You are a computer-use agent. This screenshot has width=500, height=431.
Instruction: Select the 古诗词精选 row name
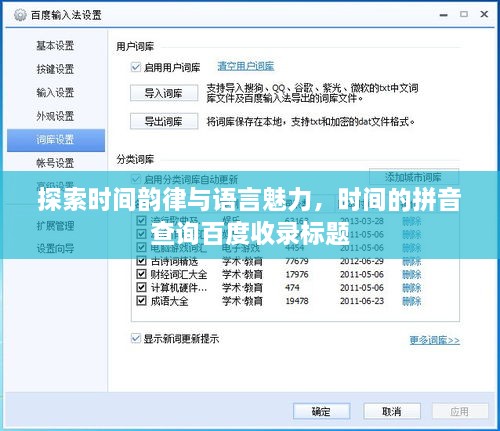174,261
